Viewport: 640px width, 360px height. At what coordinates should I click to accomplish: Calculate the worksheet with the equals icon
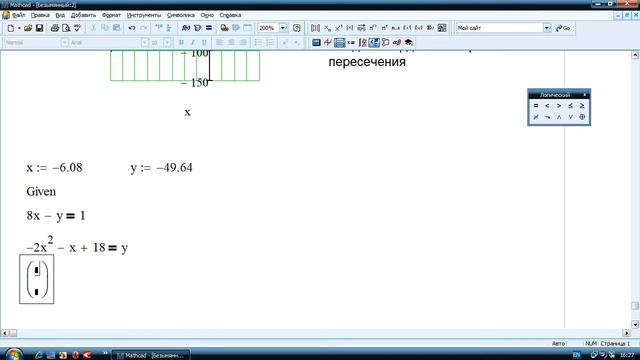[209, 28]
